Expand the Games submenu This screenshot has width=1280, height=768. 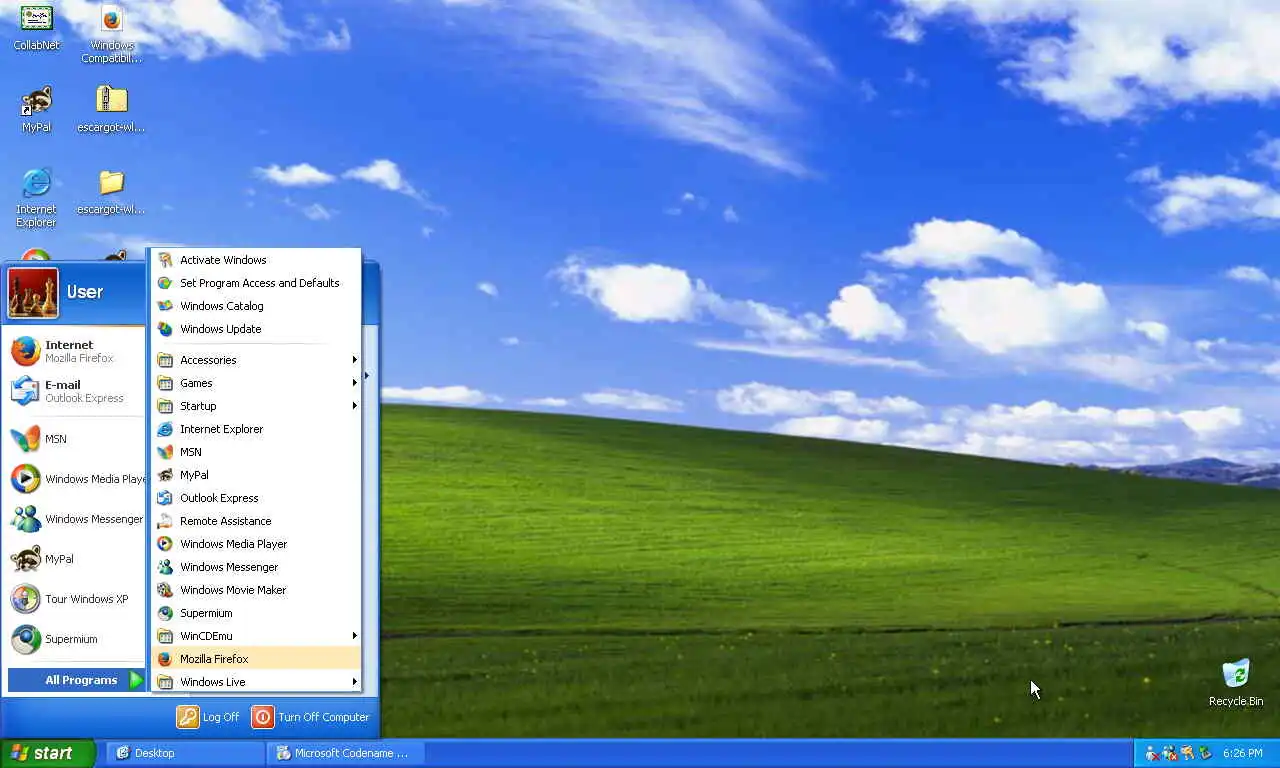click(256, 383)
